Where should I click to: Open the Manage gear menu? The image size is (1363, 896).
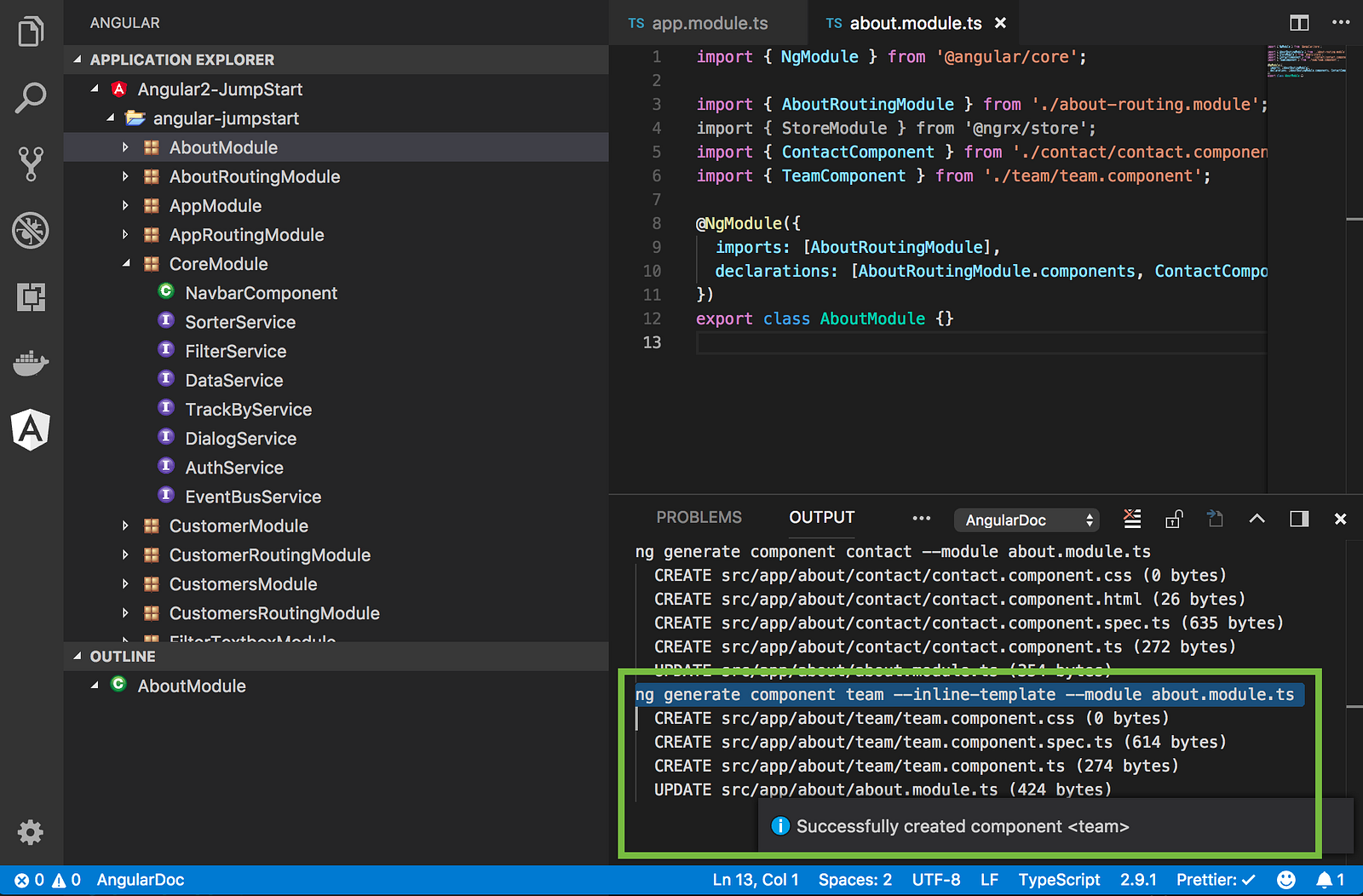pos(31,832)
